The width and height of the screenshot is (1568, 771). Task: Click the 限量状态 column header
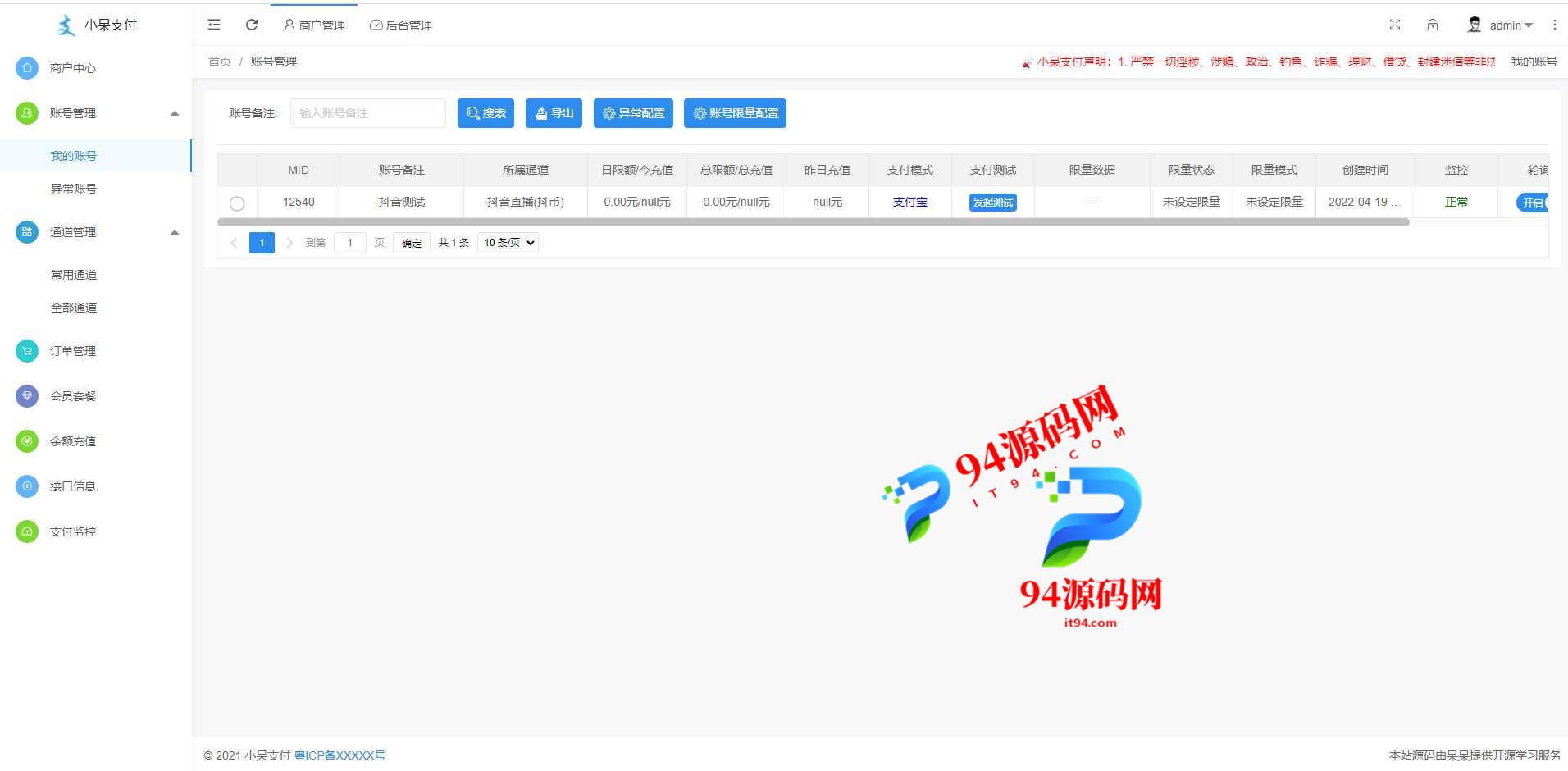[1192, 170]
